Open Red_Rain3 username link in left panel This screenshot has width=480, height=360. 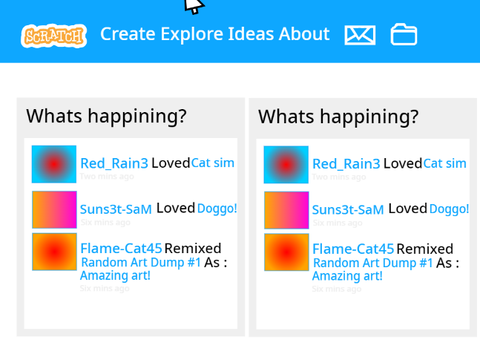pos(114,164)
